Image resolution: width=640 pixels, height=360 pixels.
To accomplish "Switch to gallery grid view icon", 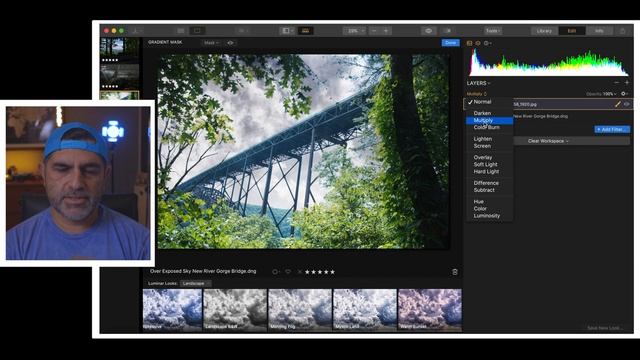I will coord(180,31).
